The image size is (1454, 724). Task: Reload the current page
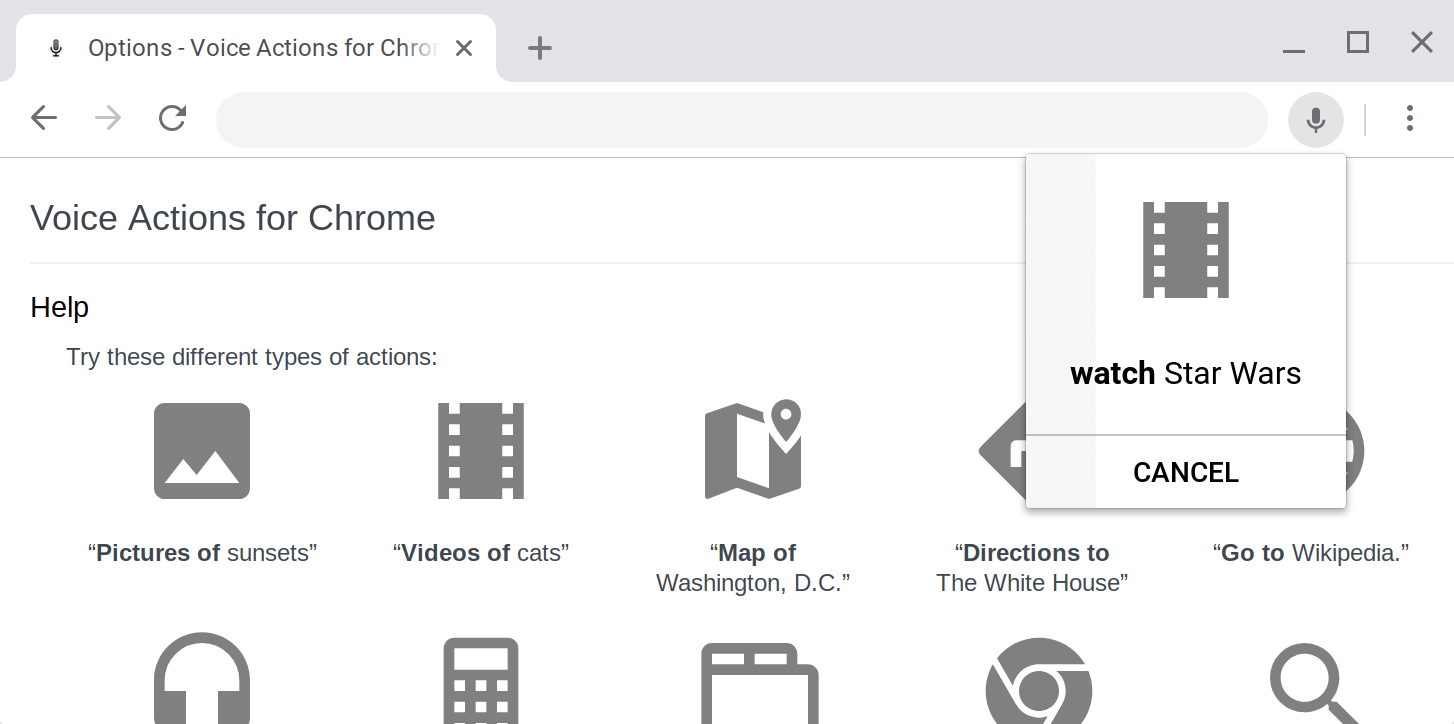point(173,118)
